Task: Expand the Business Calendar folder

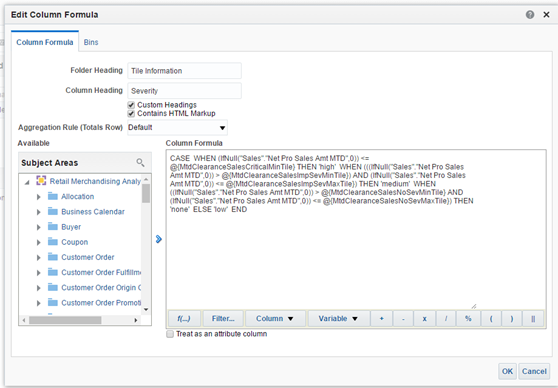Action: [x=38, y=212]
